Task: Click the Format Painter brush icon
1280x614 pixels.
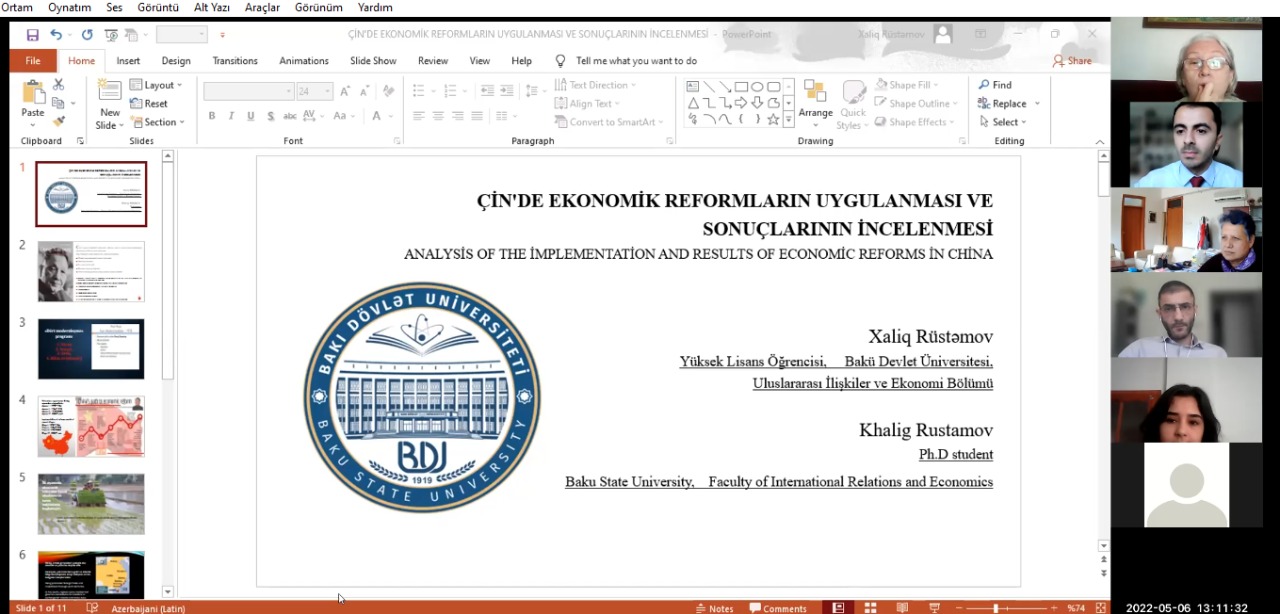Action: (x=58, y=121)
